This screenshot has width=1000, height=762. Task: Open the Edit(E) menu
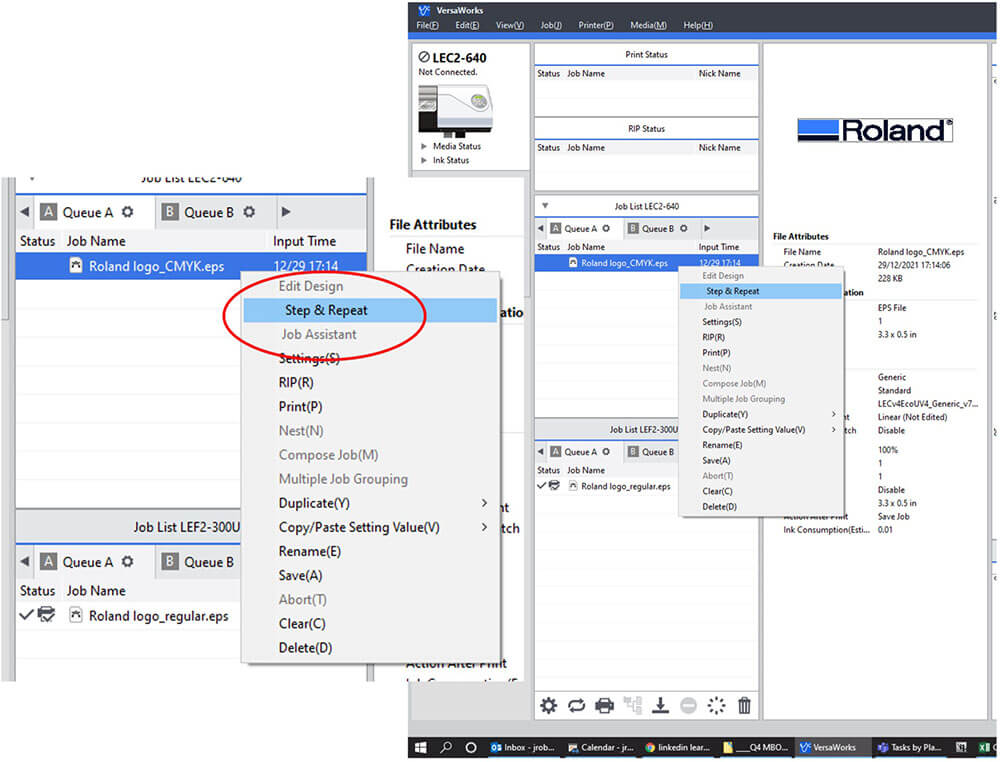pos(467,25)
